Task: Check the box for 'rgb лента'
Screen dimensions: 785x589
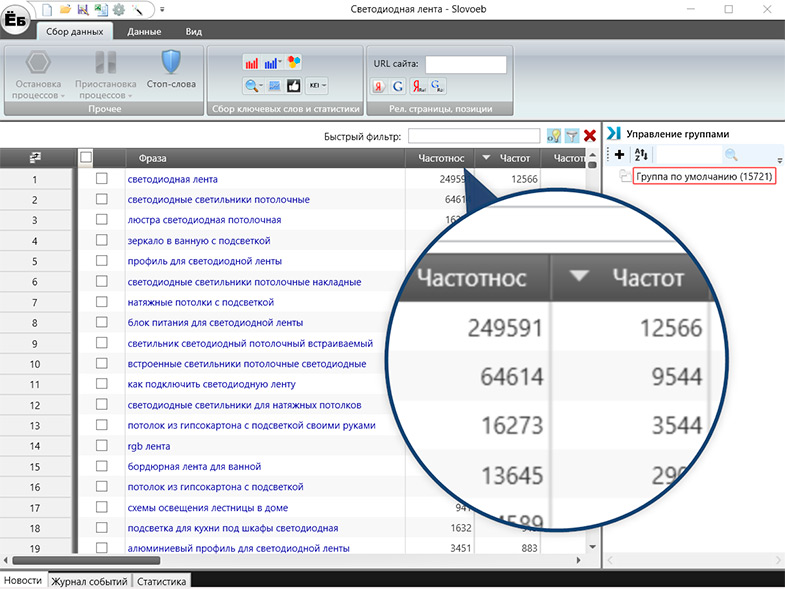Action: (102, 445)
